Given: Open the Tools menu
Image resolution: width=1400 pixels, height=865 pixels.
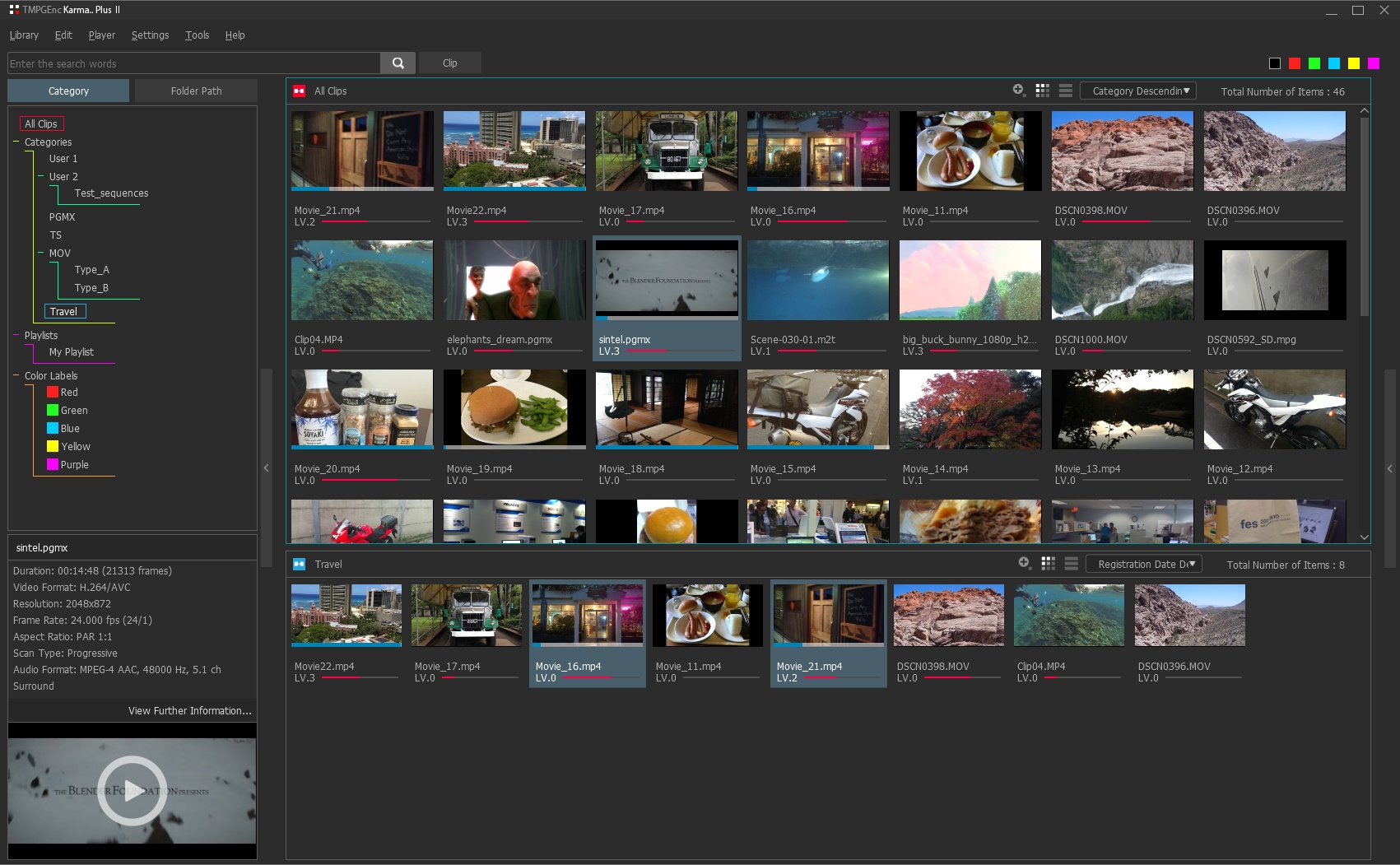Looking at the screenshot, I should pos(198,35).
